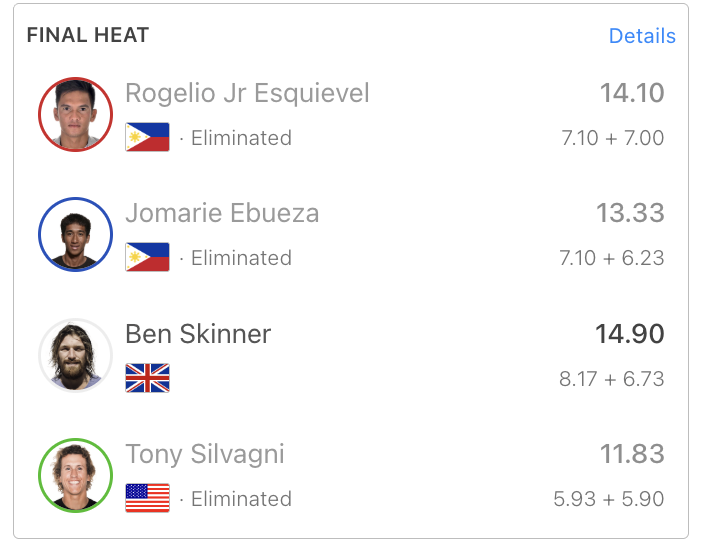Click Jomarie Ebueza's avatar photo
The width and height of the screenshot is (706, 546).
coord(75,234)
